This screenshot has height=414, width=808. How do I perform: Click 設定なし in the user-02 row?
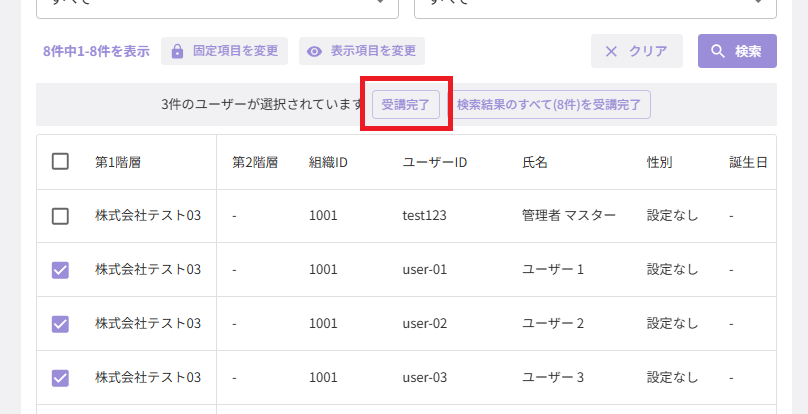[x=672, y=324]
